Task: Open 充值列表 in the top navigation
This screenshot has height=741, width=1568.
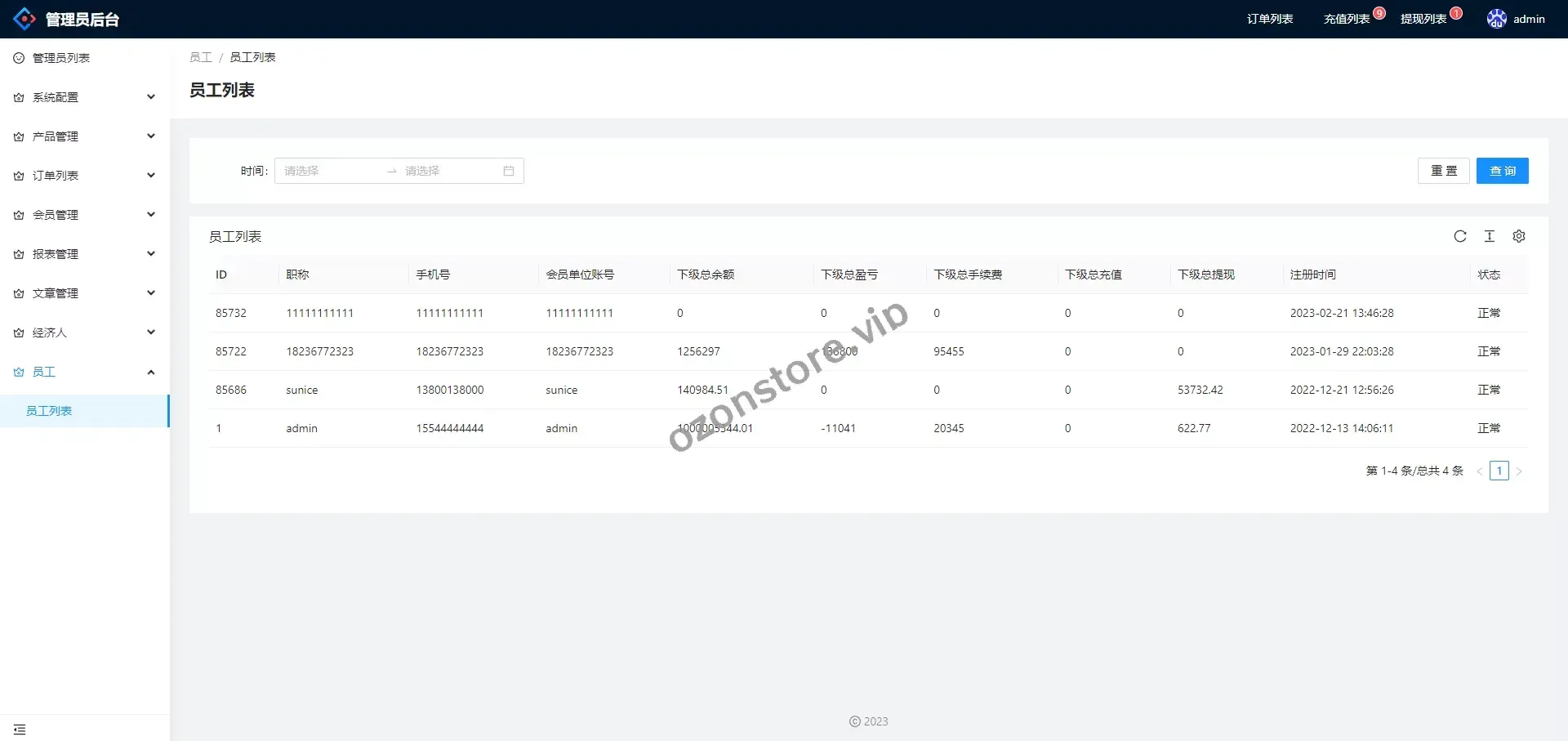Action: coord(1347,19)
